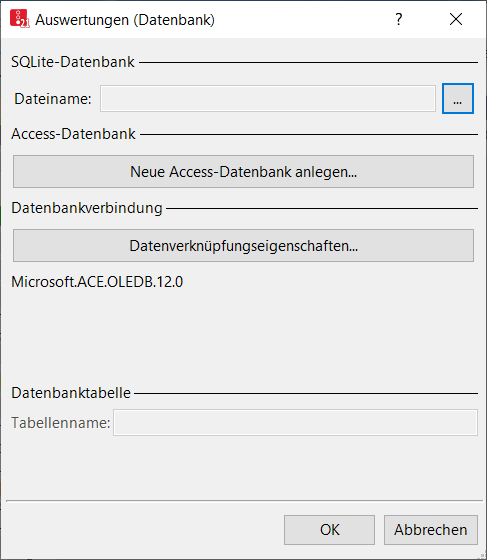Image resolution: width=487 pixels, height=560 pixels.
Task: Click the Tabellenname label
Action: click(x=61, y=423)
